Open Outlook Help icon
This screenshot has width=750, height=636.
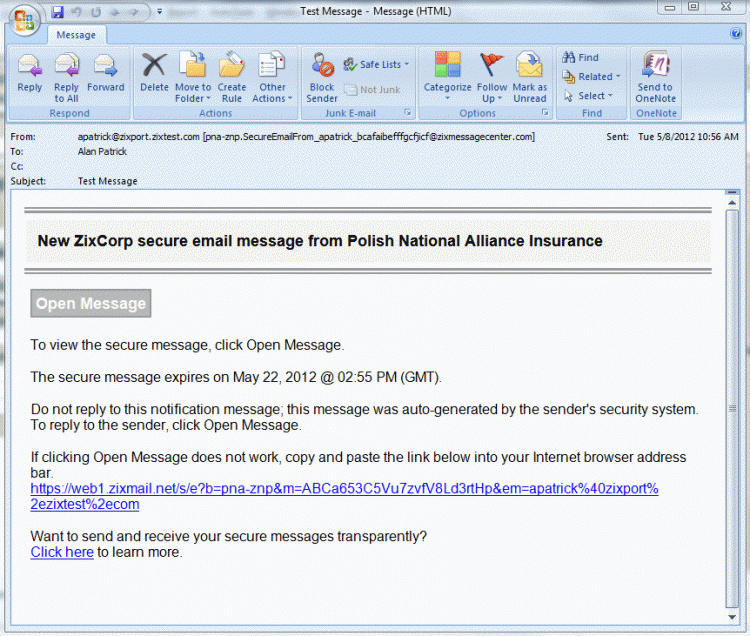pos(736,33)
